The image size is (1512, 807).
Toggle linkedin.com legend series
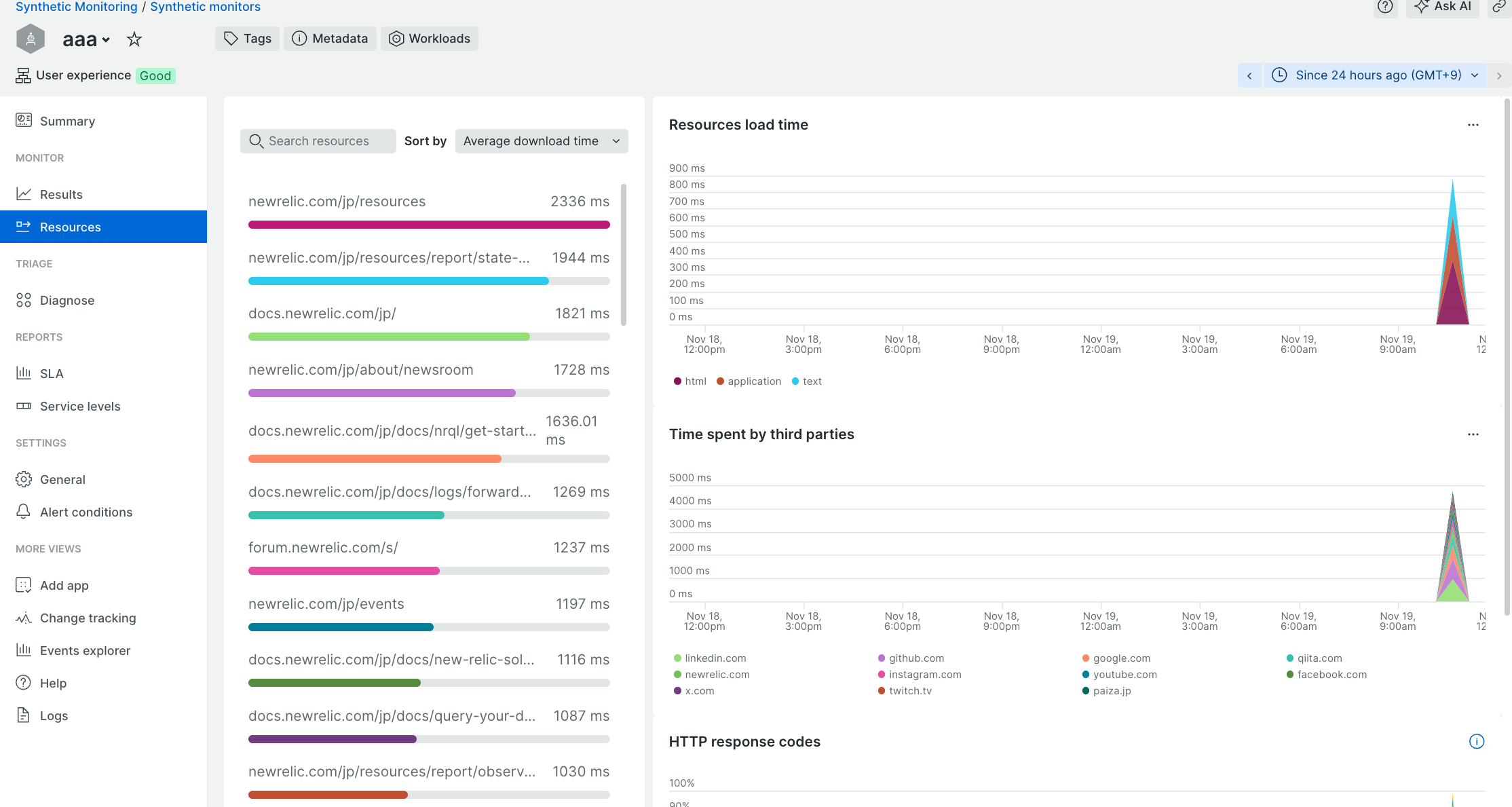coord(710,658)
